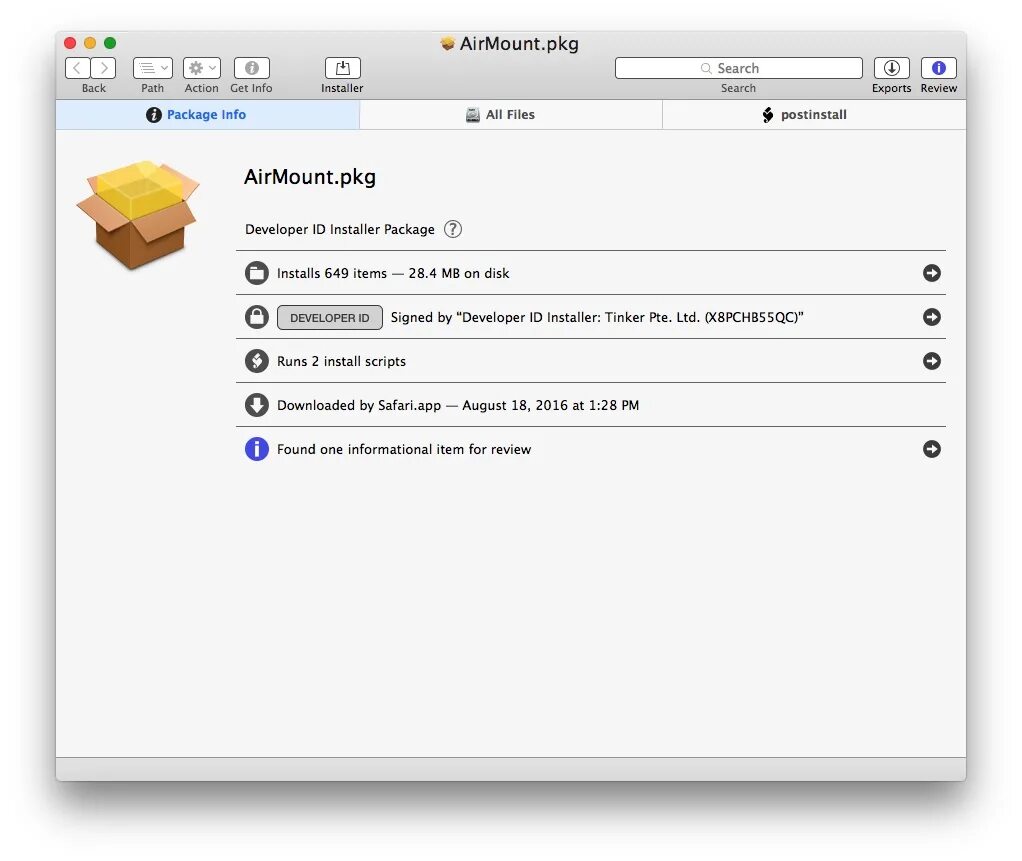Image resolution: width=1022 pixels, height=861 pixels.
Task: Go back with the left chevron button
Action: point(78,68)
